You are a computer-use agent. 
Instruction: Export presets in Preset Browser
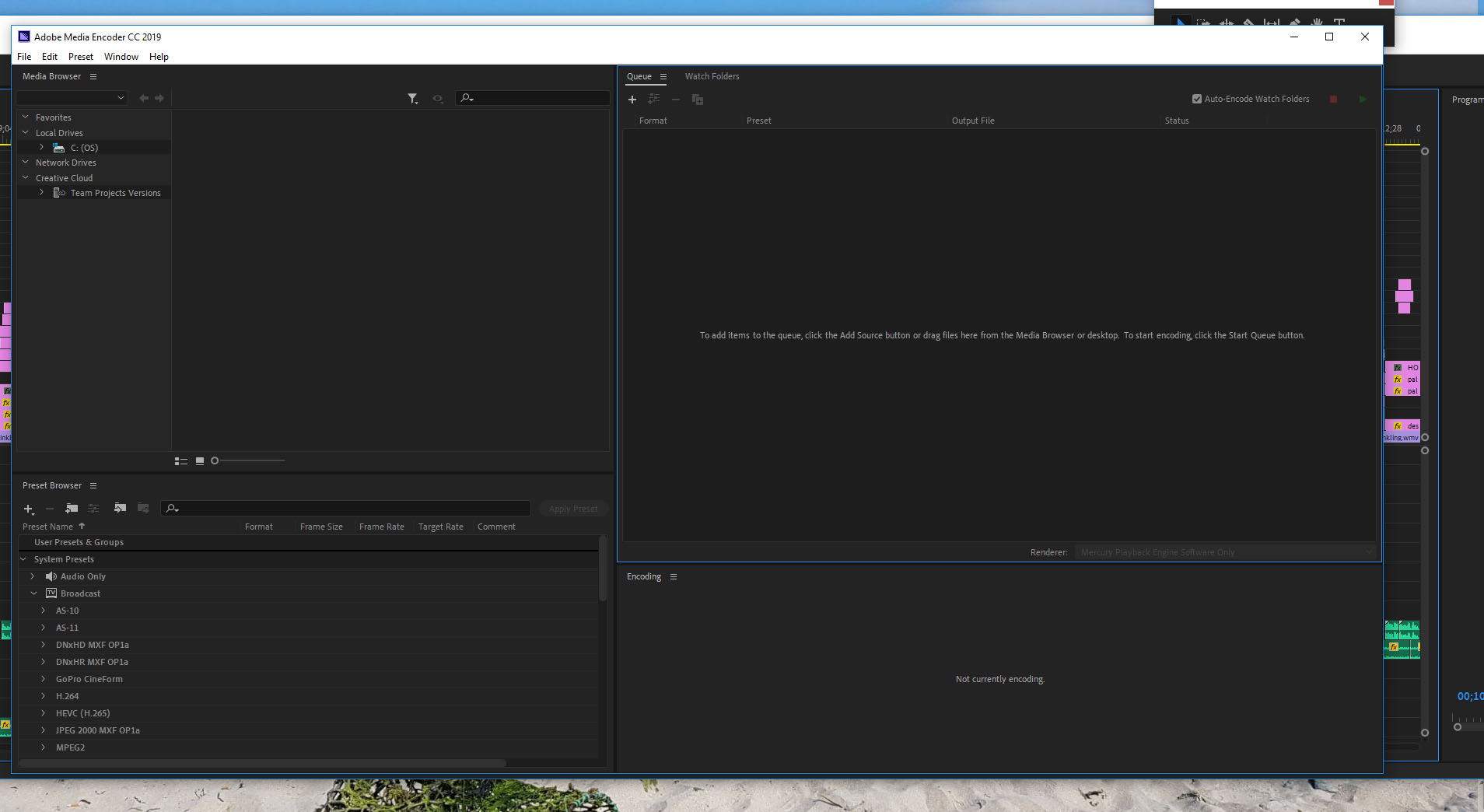(143, 509)
